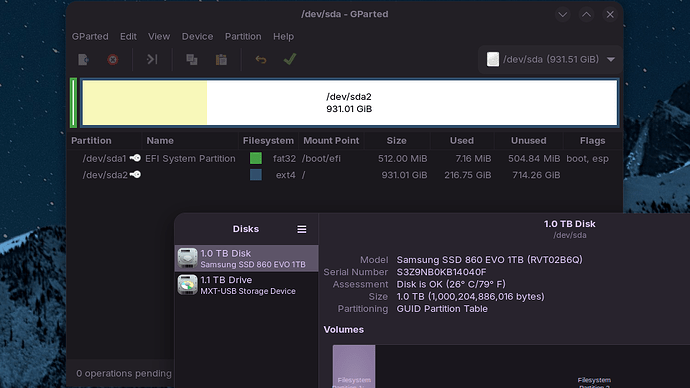Sort by the Flags column header
690x388 pixels.
point(592,141)
